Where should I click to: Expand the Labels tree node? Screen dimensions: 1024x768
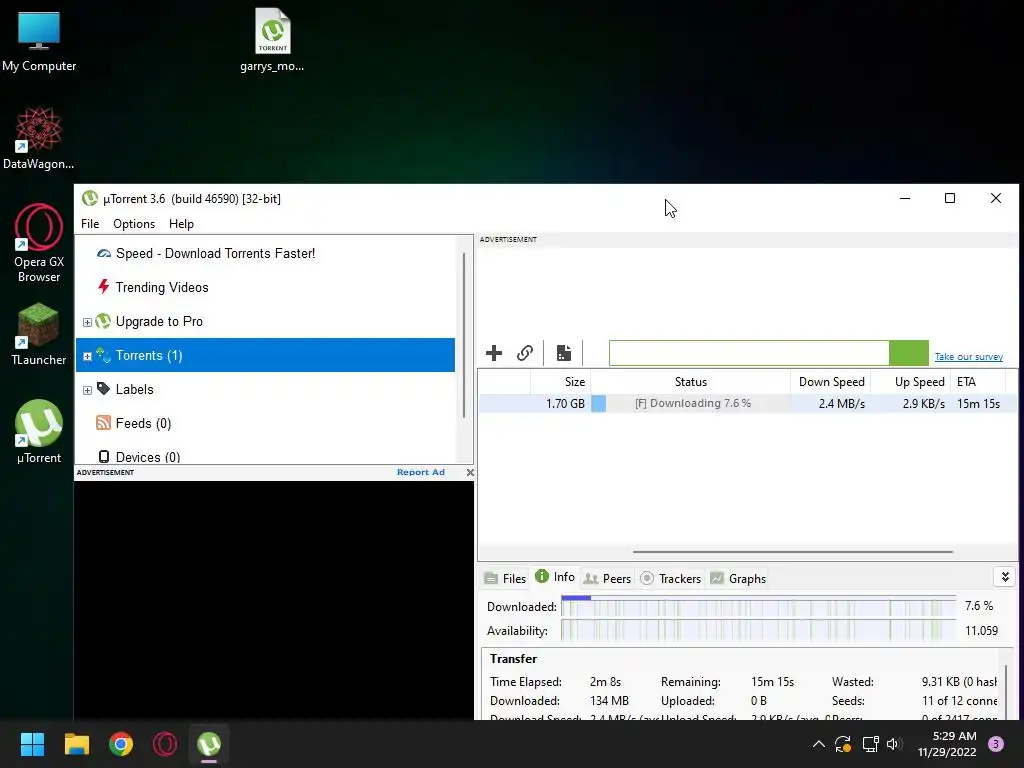(x=87, y=390)
